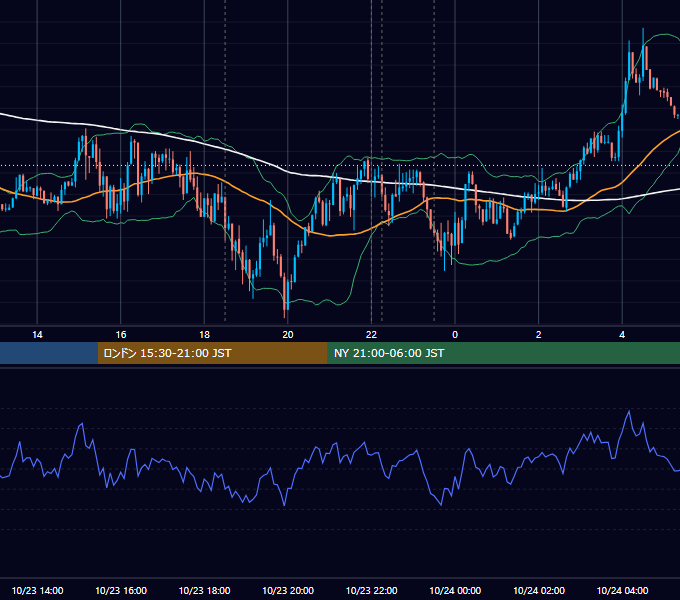Image resolution: width=680 pixels, height=600 pixels.
Task: Click the 0 hour label on price chart axis
Action: click(x=455, y=335)
